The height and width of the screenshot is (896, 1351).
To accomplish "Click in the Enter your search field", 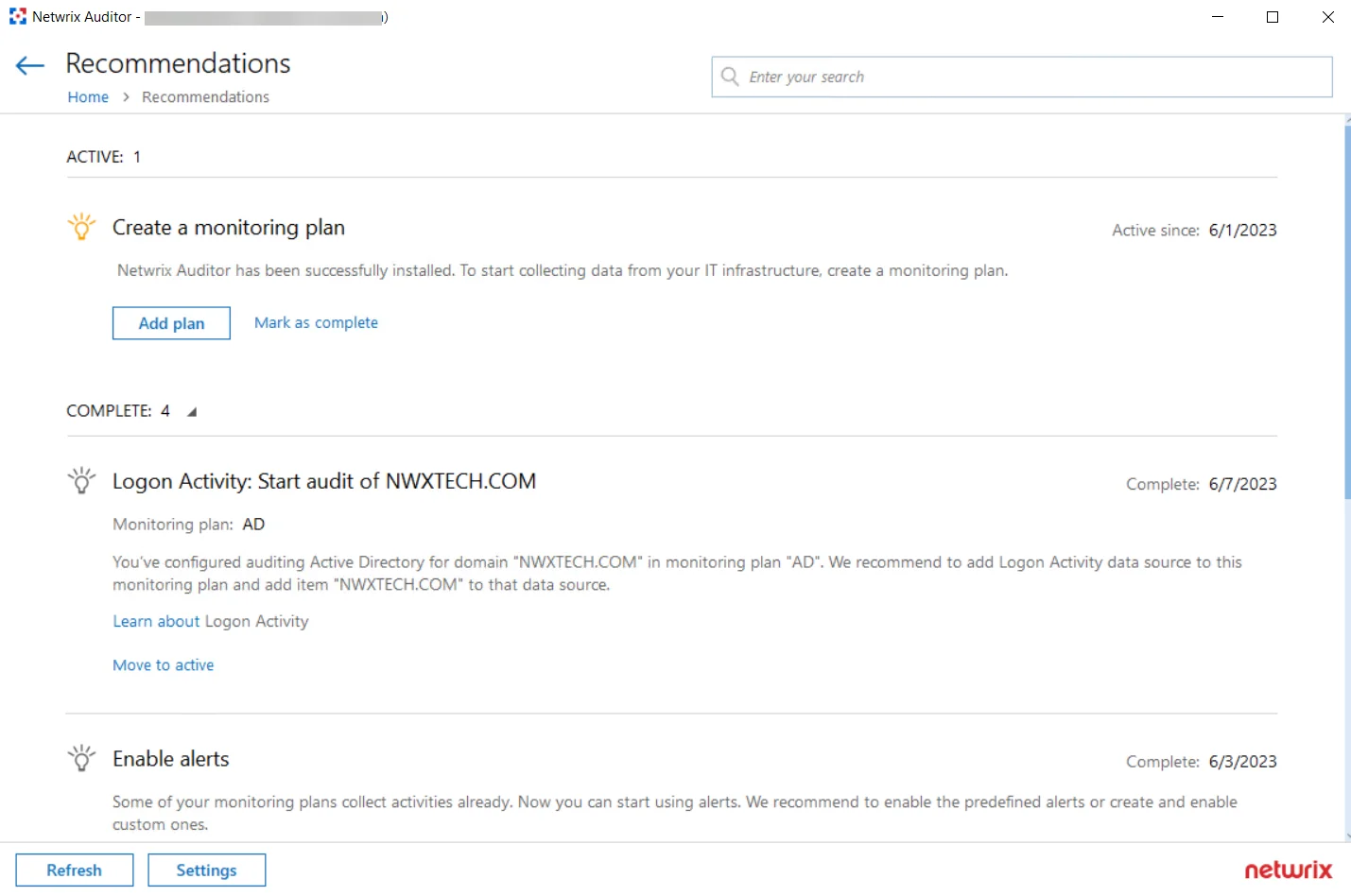I will (1022, 77).
